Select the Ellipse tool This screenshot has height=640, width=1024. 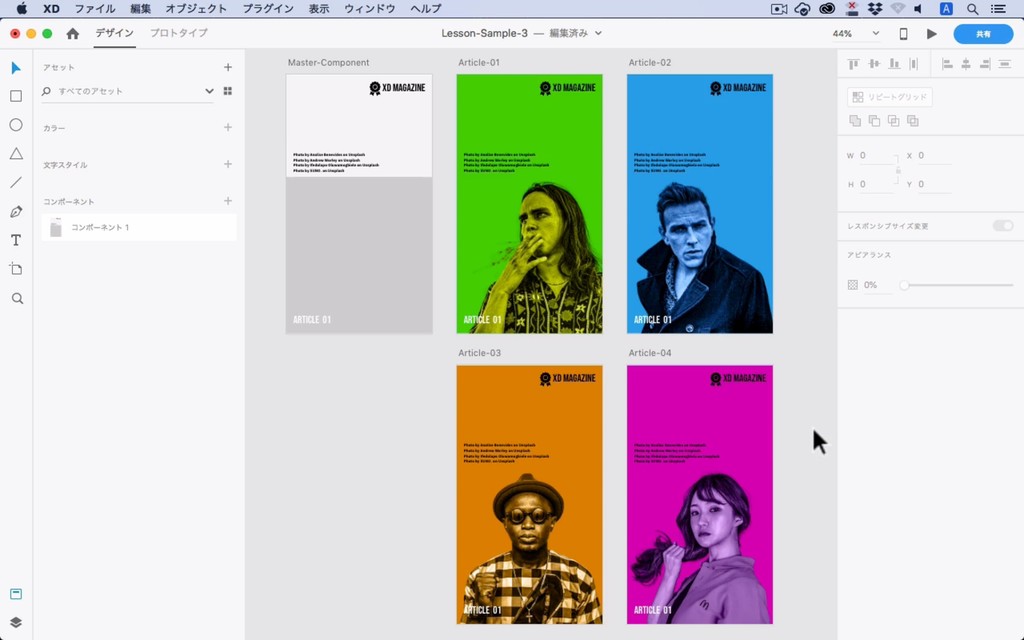(16, 125)
